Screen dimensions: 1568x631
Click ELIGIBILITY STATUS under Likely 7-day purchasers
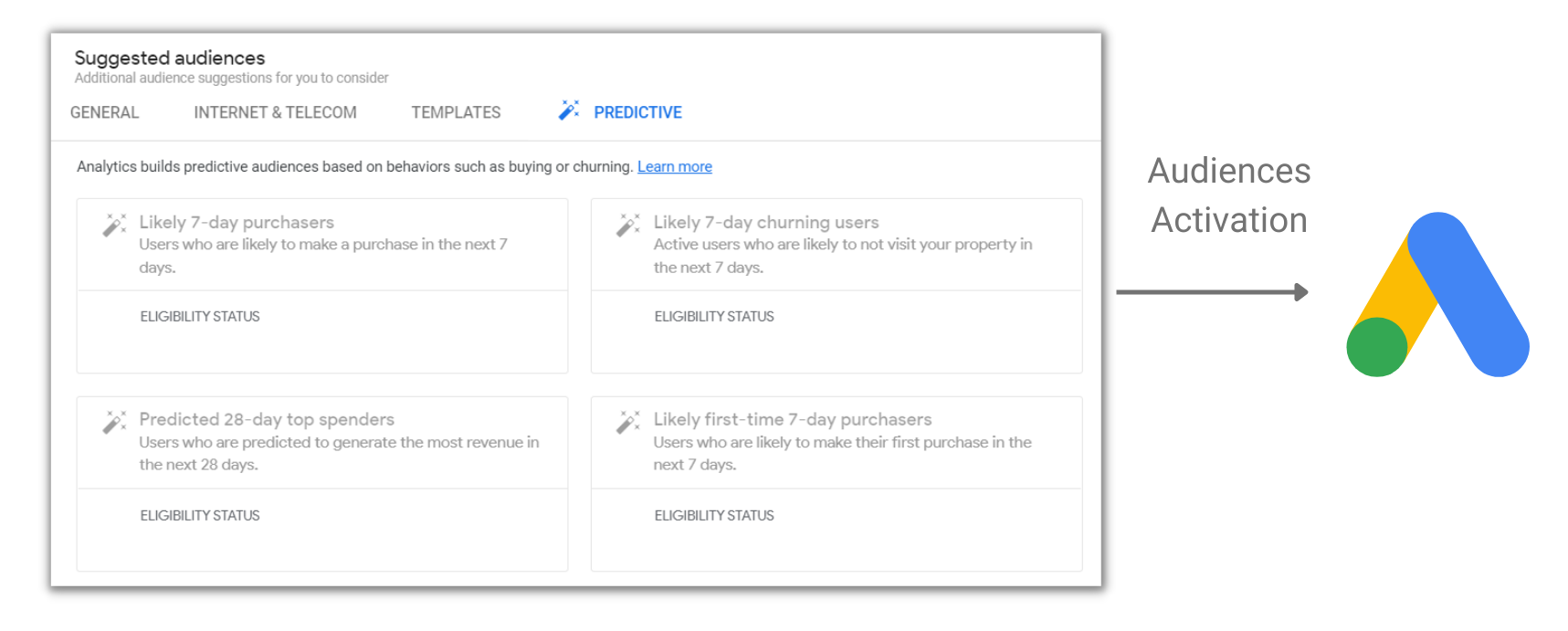[x=200, y=316]
